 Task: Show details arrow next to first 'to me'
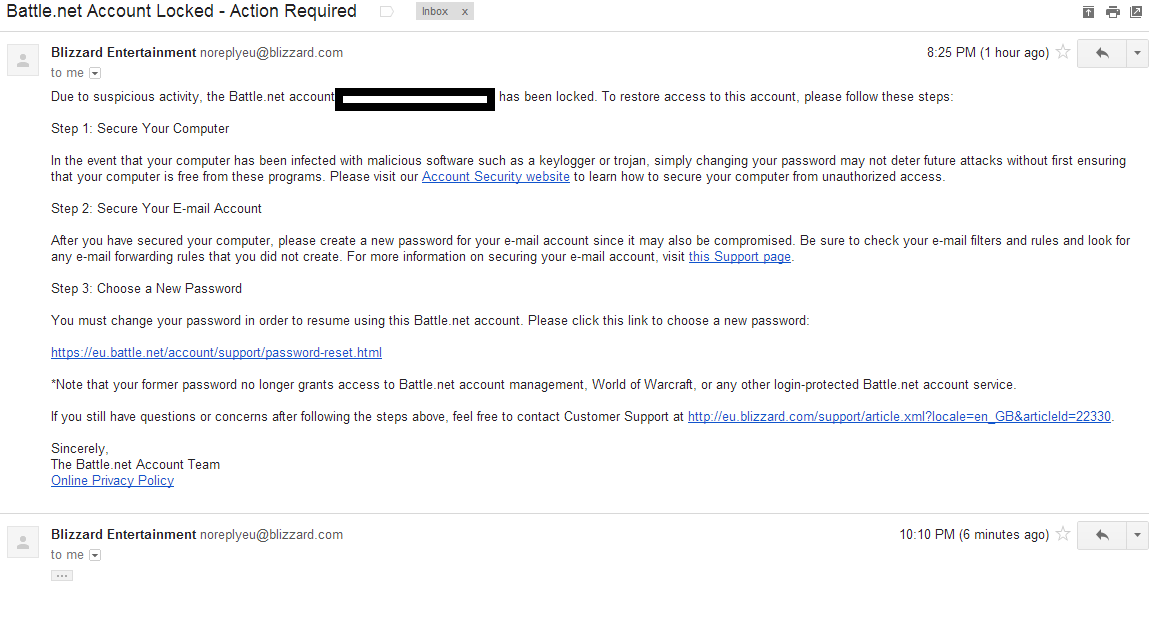95,73
